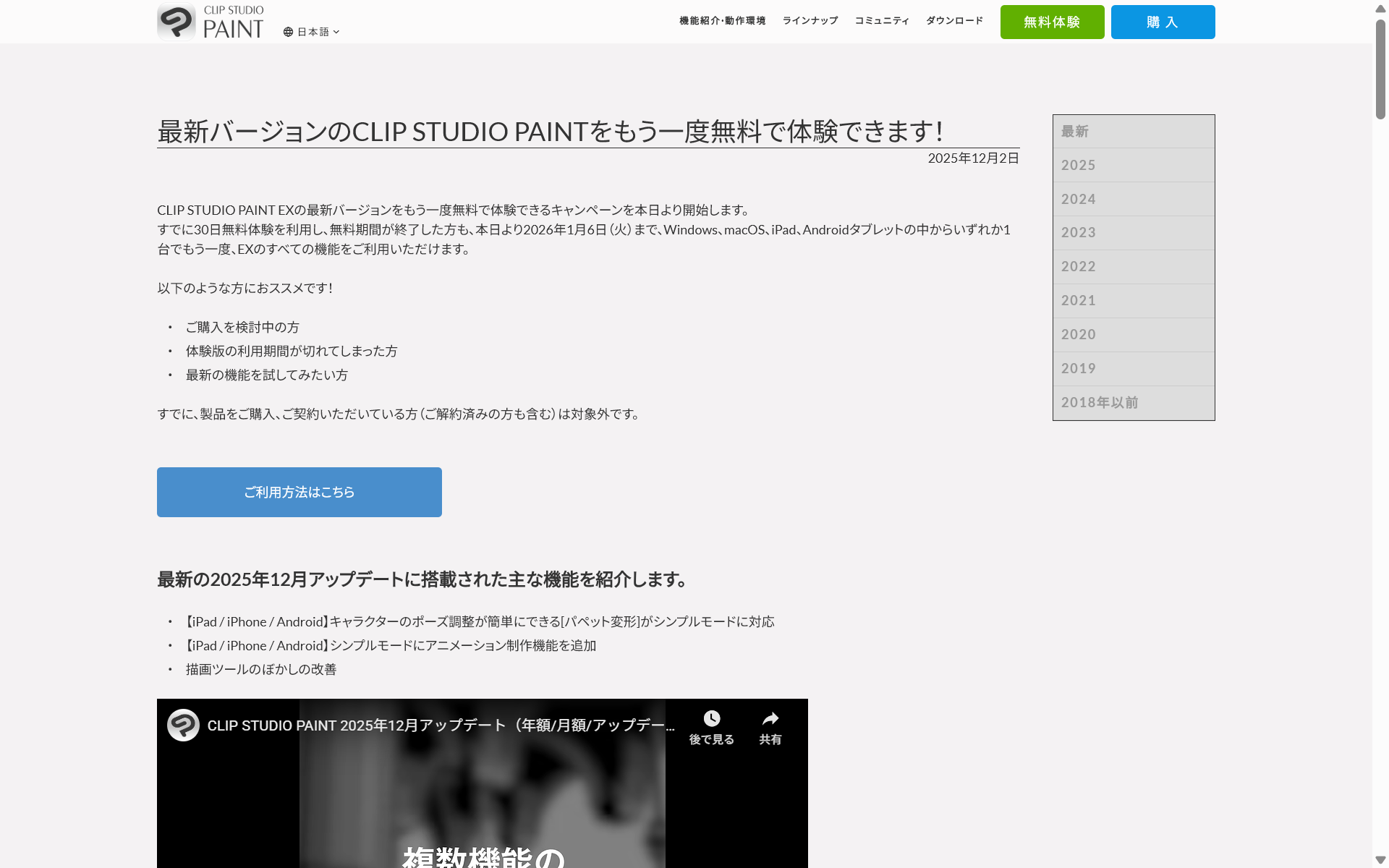1389x868 pixels.
Task: Open the コミュニティ menu
Action: click(881, 20)
